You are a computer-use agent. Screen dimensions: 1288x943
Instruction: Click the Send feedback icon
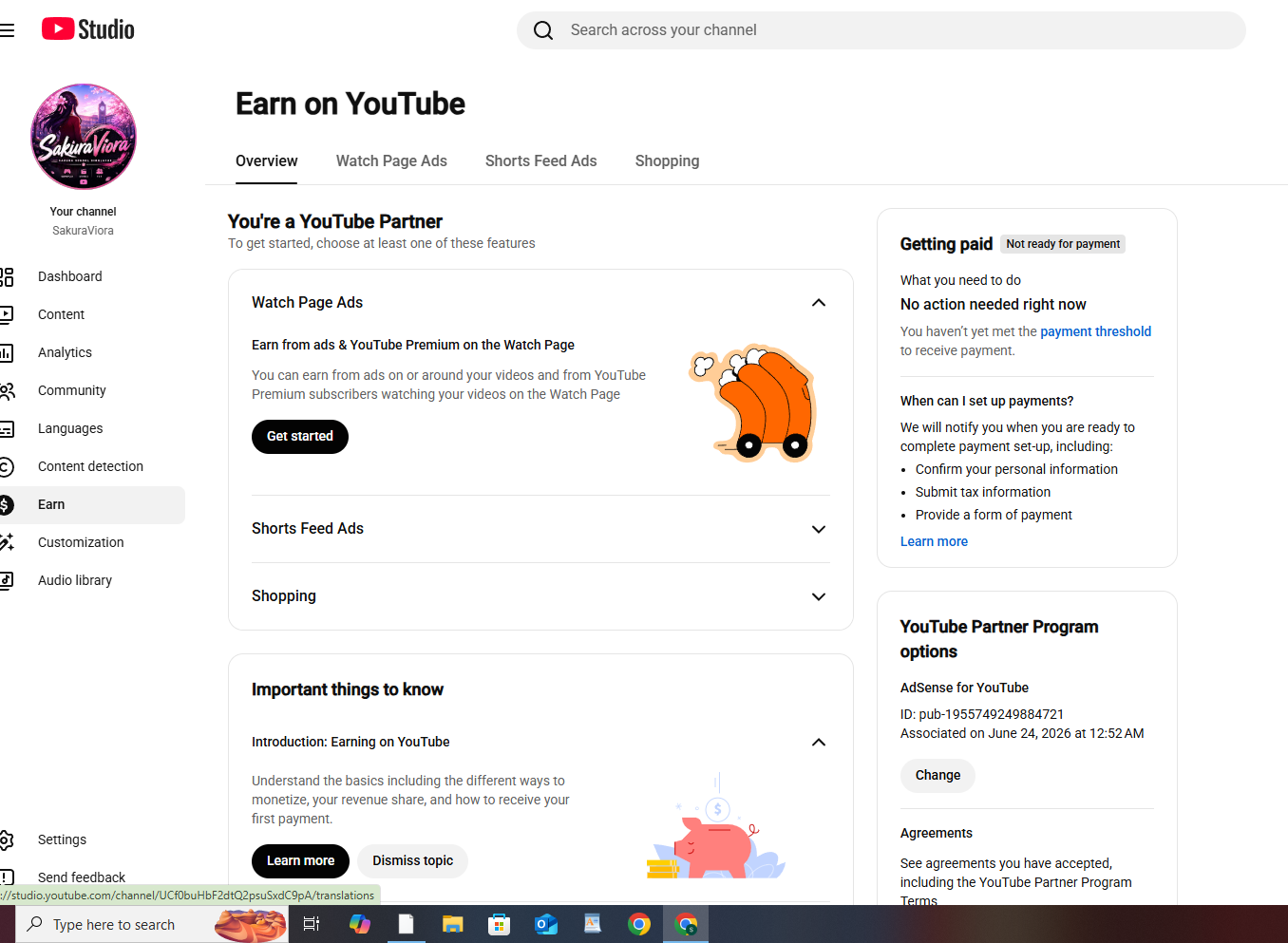(x=7, y=877)
